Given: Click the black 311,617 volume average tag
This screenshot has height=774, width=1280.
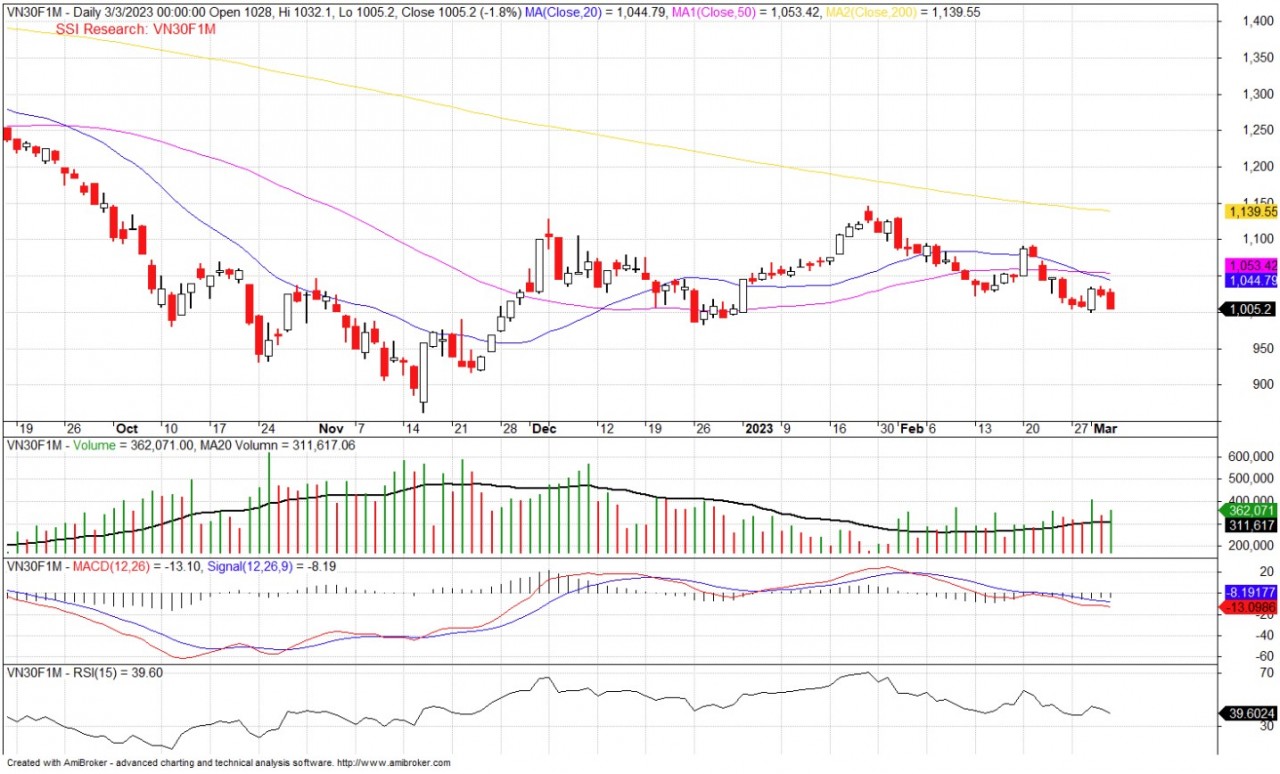Looking at the screenshot, I should pyautogui.click(x=1250, y=525).
